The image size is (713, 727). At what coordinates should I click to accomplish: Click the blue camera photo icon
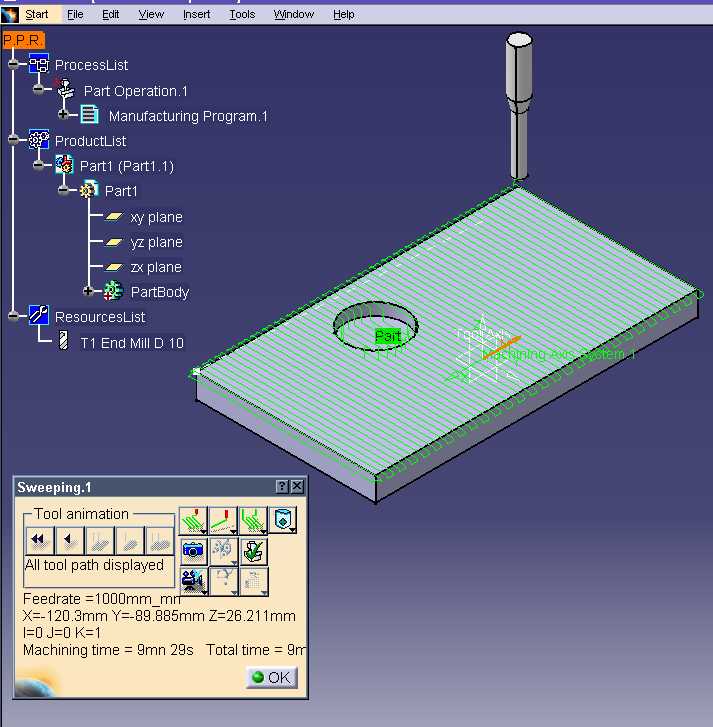point(193,551)
